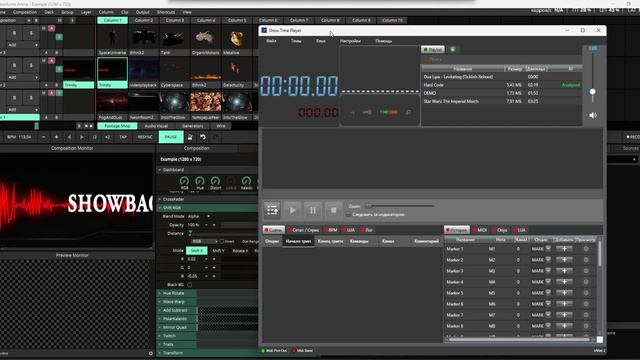The width and height of the screenshot is (640, 360).
Task: Open the Add blend dropdown on Trinity layer
Action: click(22, 77)
